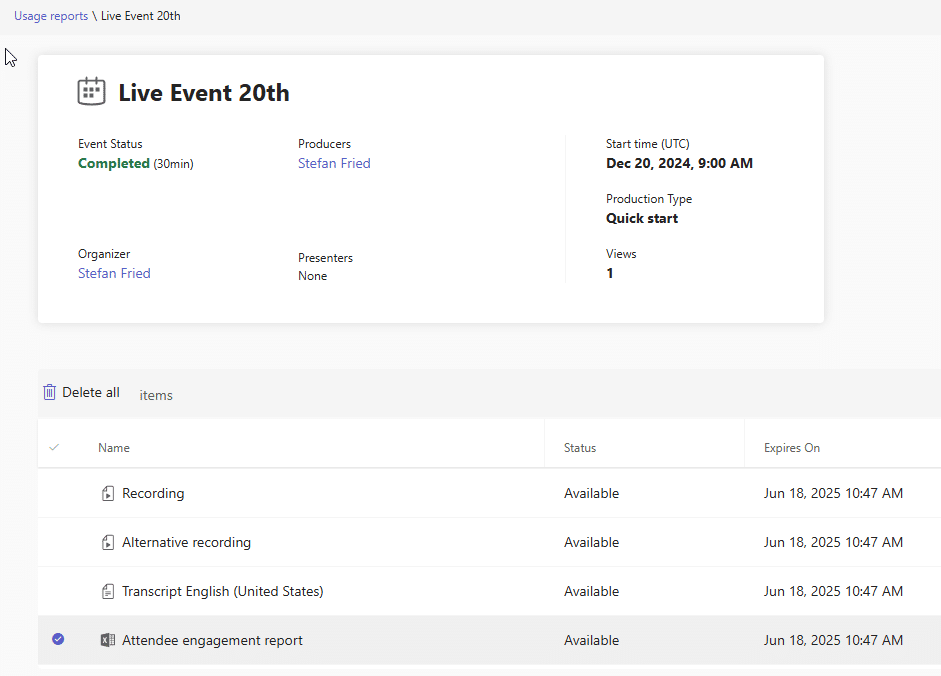Click the Alternative recording file icon

tap(108, 543)
